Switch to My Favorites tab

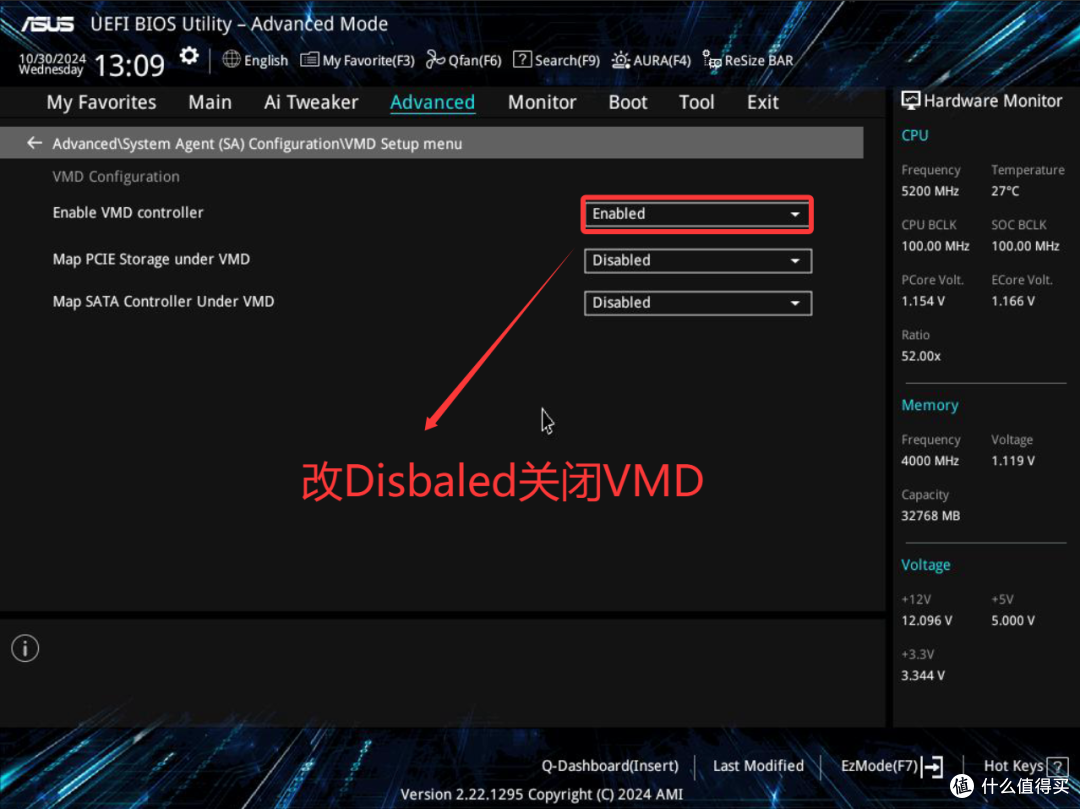[101, 103]
